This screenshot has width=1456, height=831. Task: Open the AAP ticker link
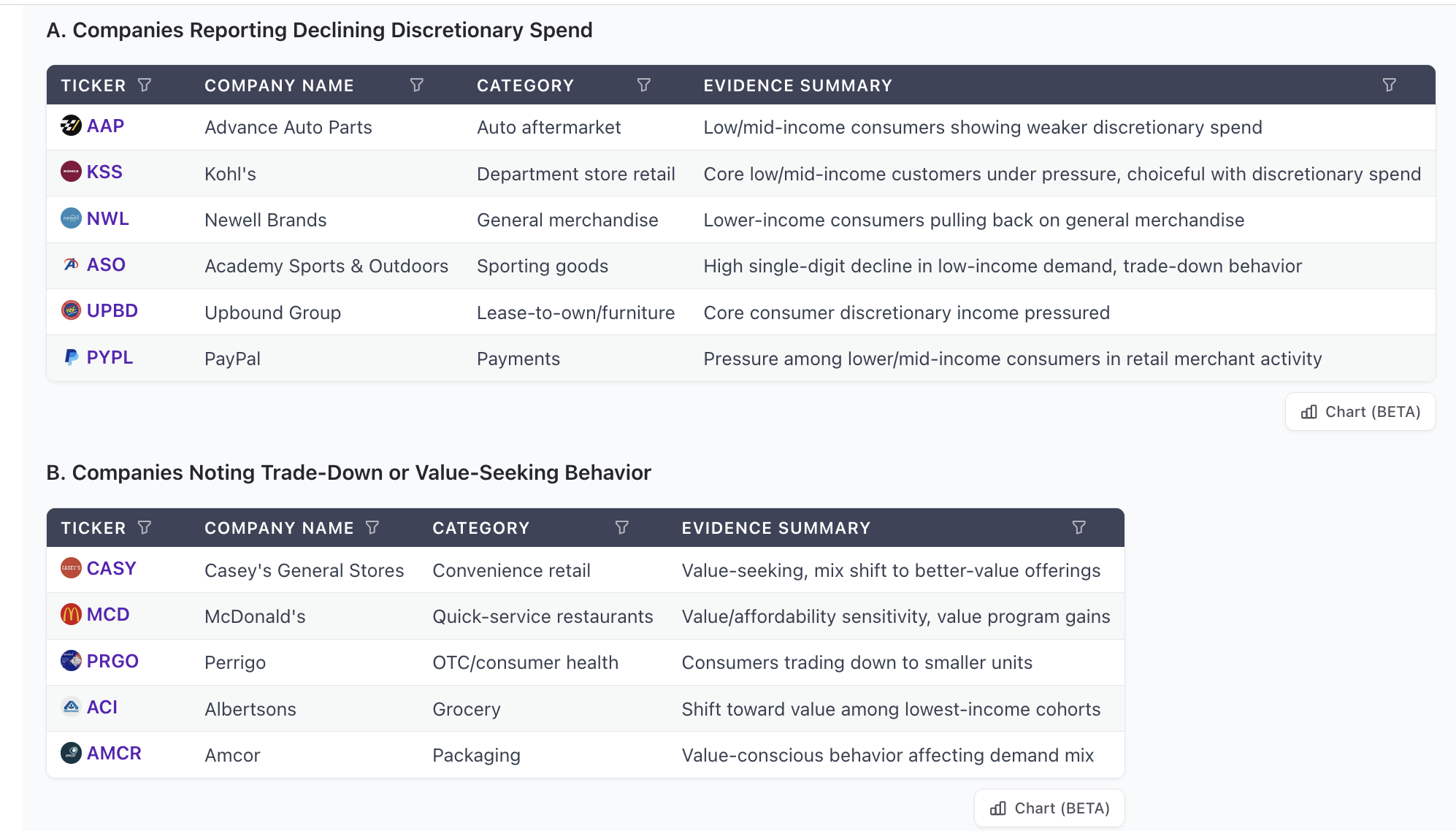(x=105, y=126)
